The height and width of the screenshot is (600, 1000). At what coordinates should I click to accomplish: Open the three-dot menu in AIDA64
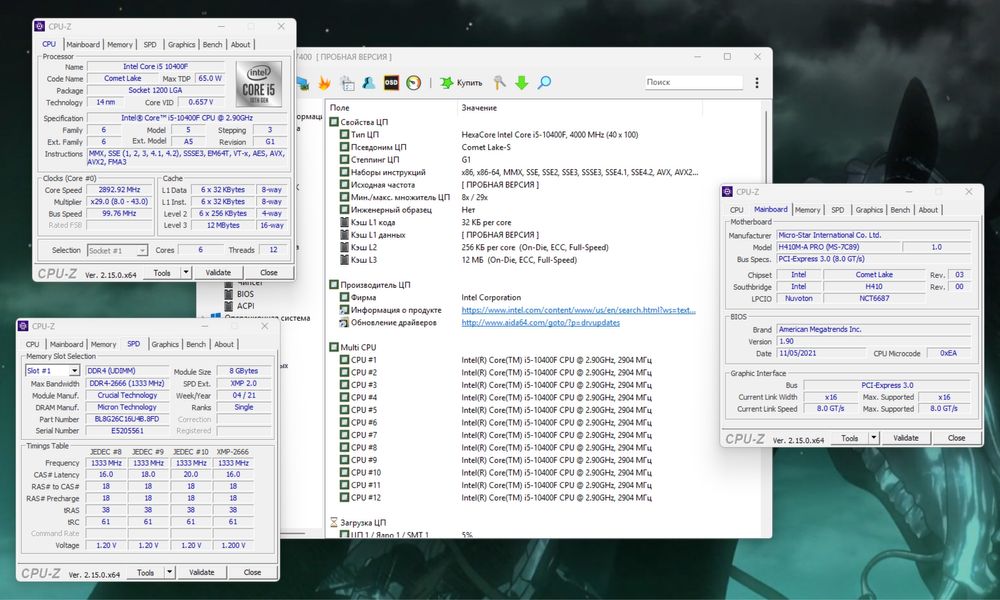pos(758,82)
